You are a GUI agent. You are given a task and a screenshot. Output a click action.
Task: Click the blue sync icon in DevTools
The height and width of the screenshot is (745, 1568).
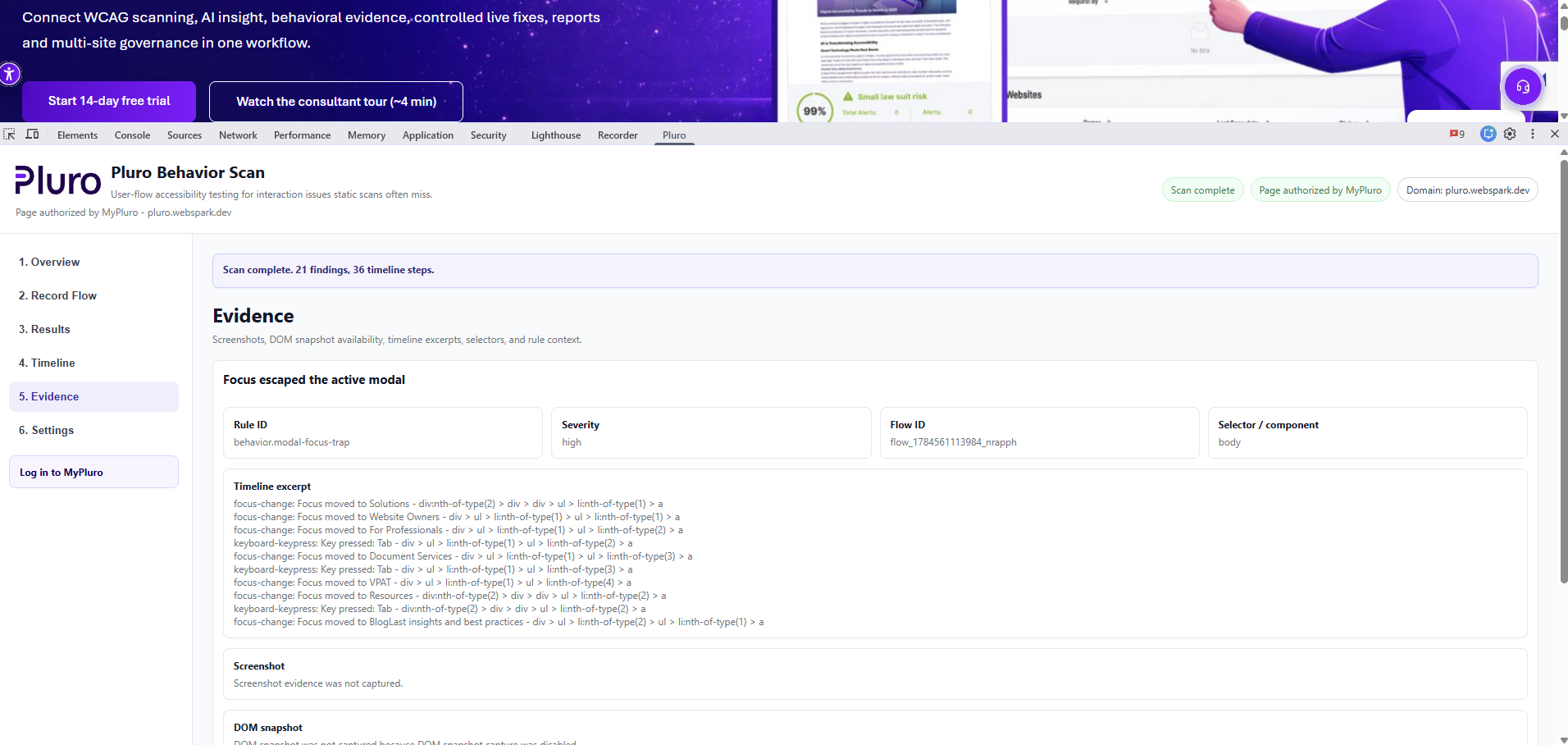tap(1488, 134)
